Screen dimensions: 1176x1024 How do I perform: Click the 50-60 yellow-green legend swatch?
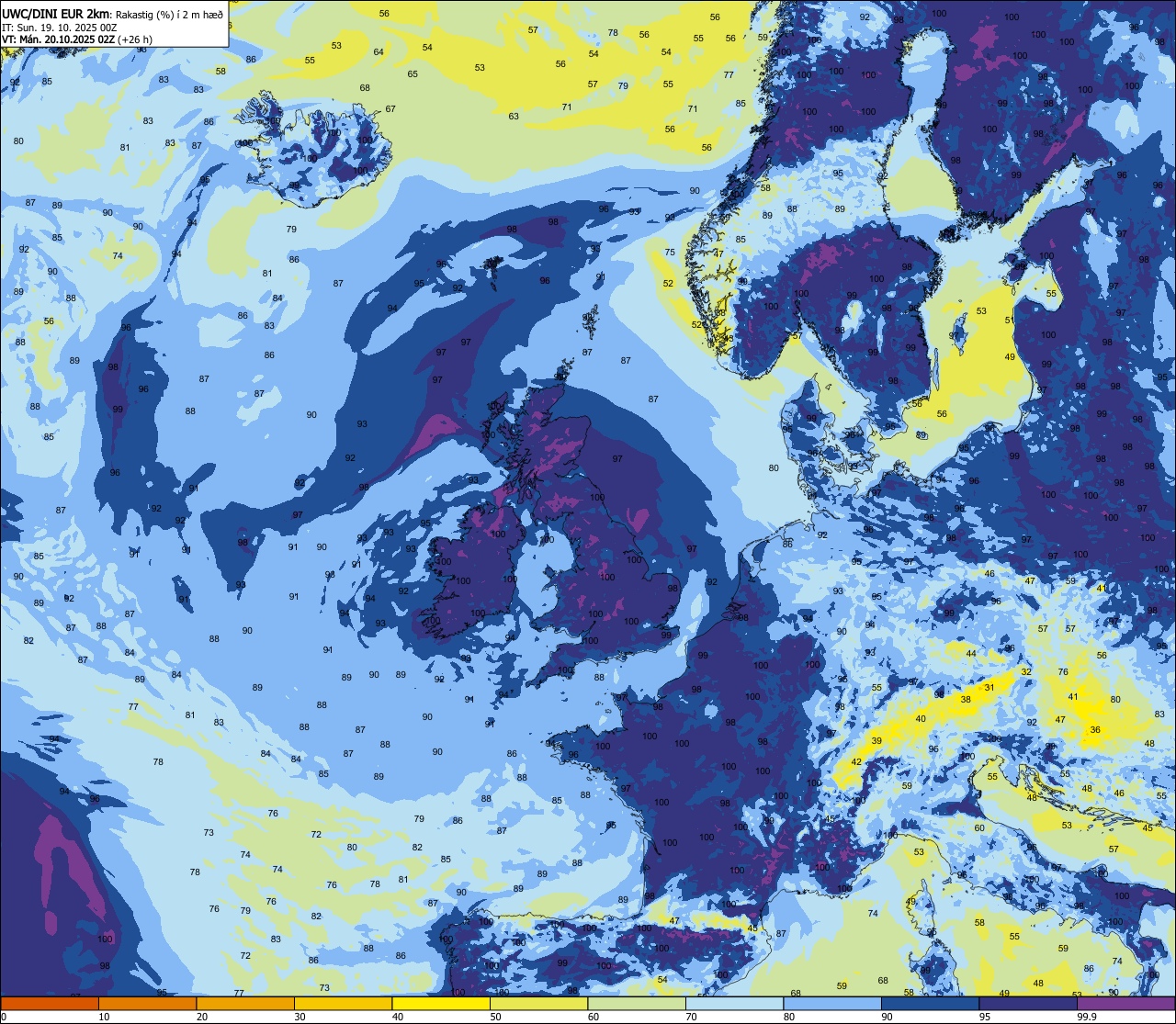pyautogui.click(x=538, y=1003)
